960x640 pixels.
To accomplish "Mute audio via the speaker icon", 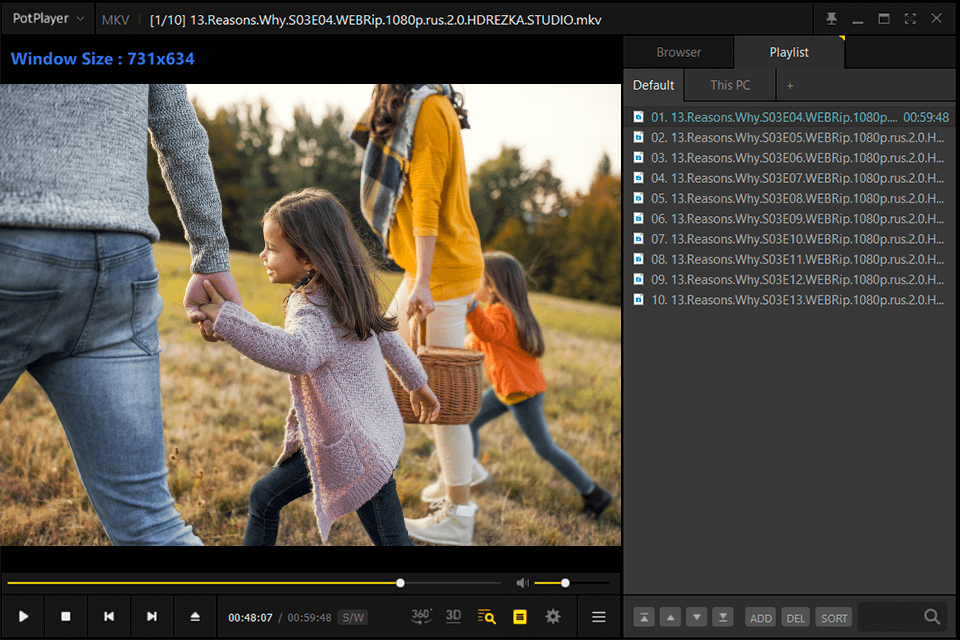I will pos(522,582).
